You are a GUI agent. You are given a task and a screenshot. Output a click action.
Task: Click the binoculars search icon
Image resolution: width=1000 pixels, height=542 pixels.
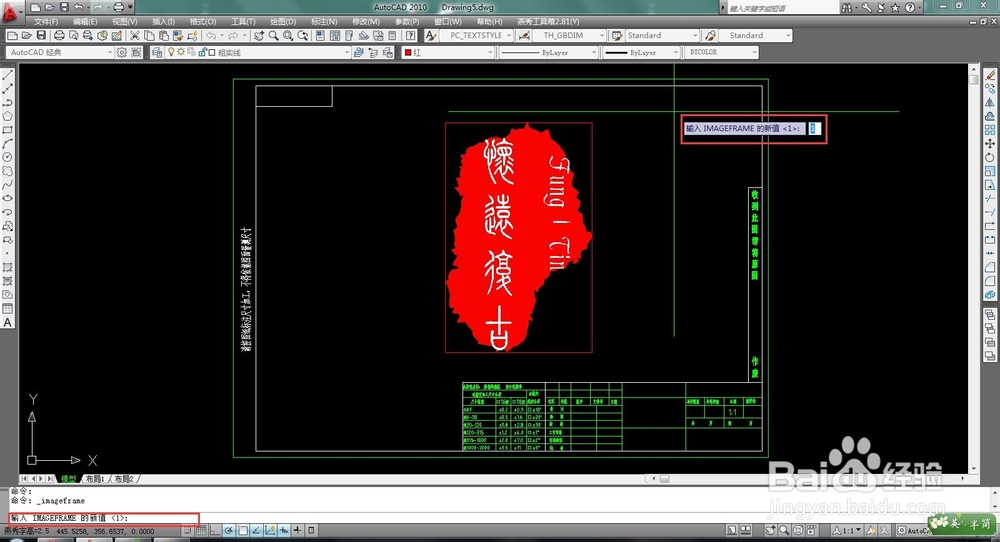pos(846,8)
